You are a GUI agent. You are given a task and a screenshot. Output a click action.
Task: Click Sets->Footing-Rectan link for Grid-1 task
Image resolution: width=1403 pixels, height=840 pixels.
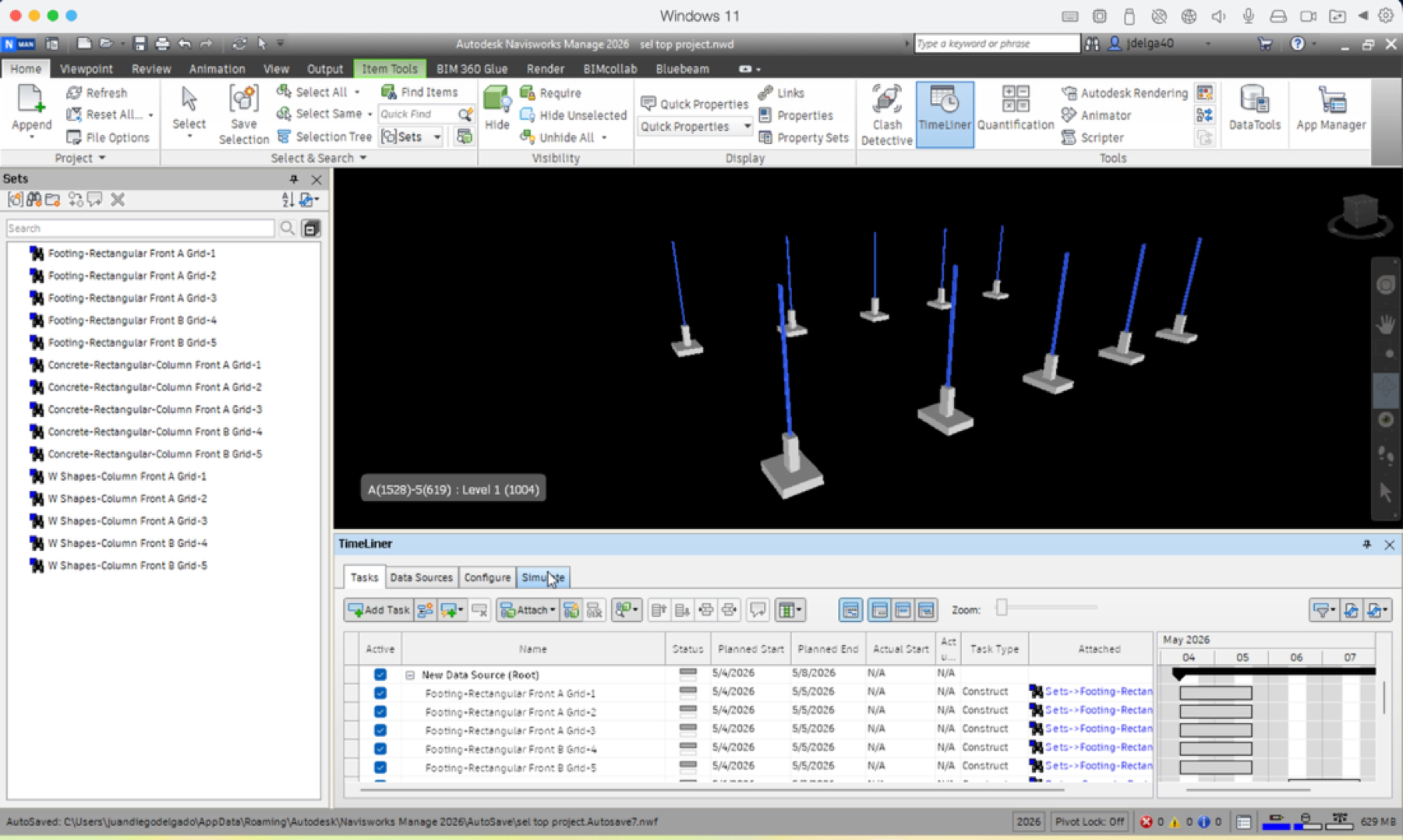[x=1098, y=691]
